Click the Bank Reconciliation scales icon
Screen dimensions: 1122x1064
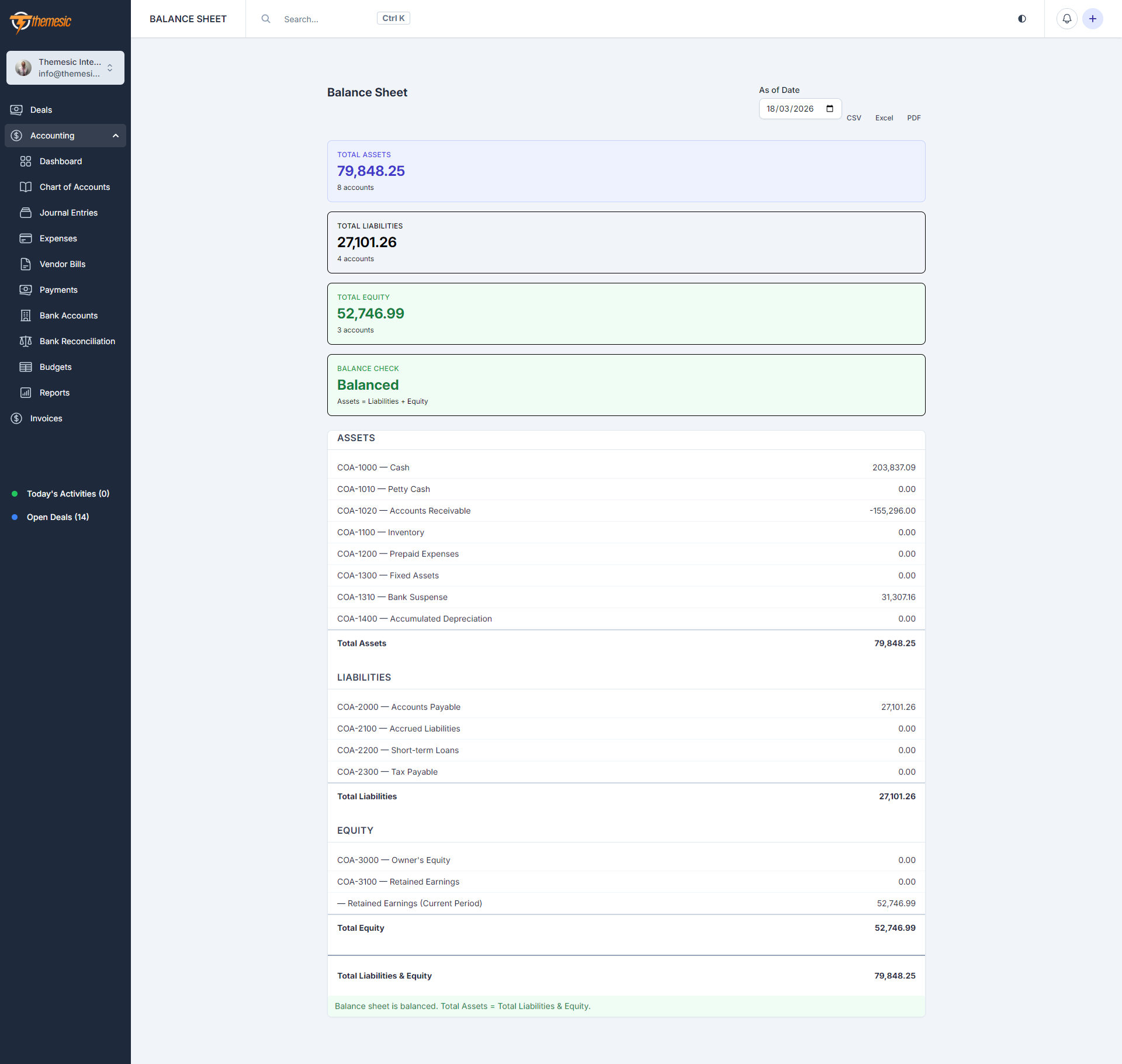(x=26, y=341)
